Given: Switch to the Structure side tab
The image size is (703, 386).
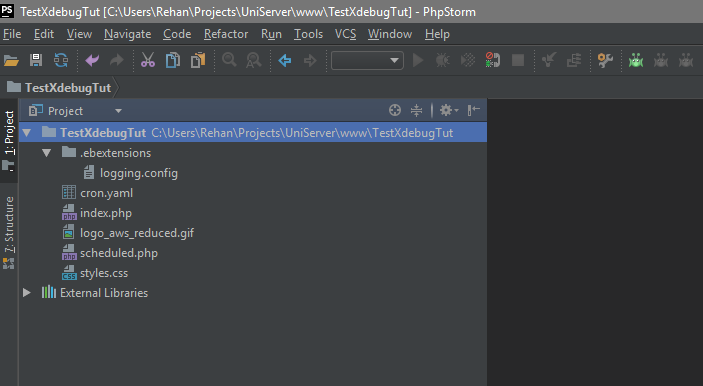Looking at the screenshot, I should pos(9,232).
